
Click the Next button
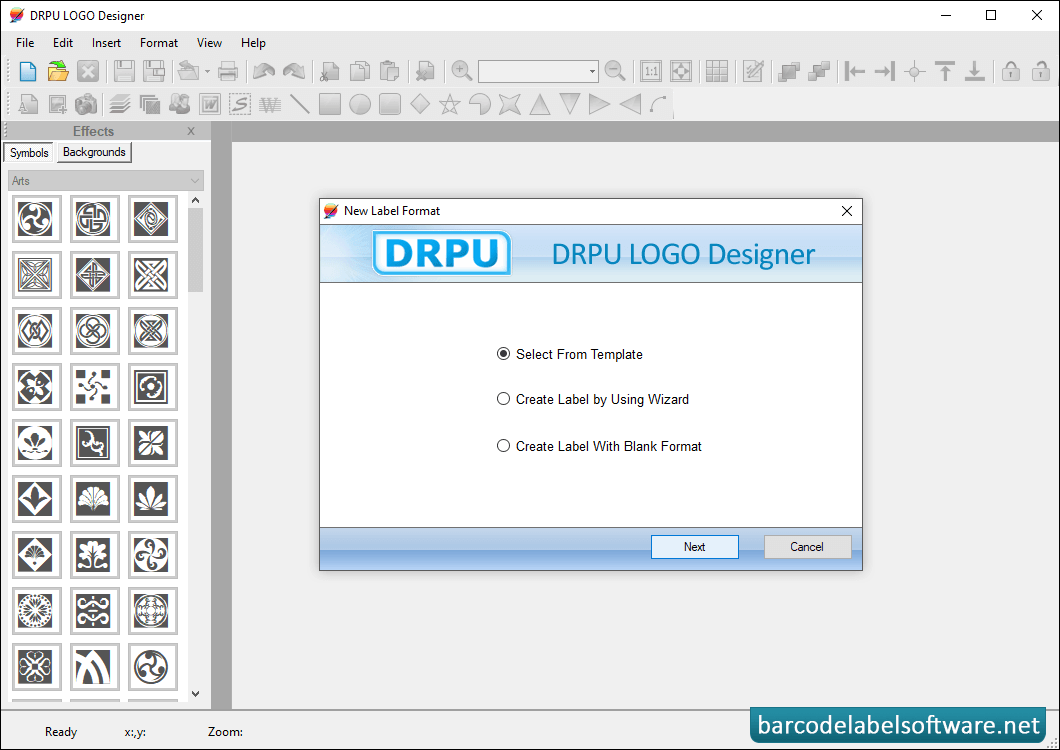[694, 547]
